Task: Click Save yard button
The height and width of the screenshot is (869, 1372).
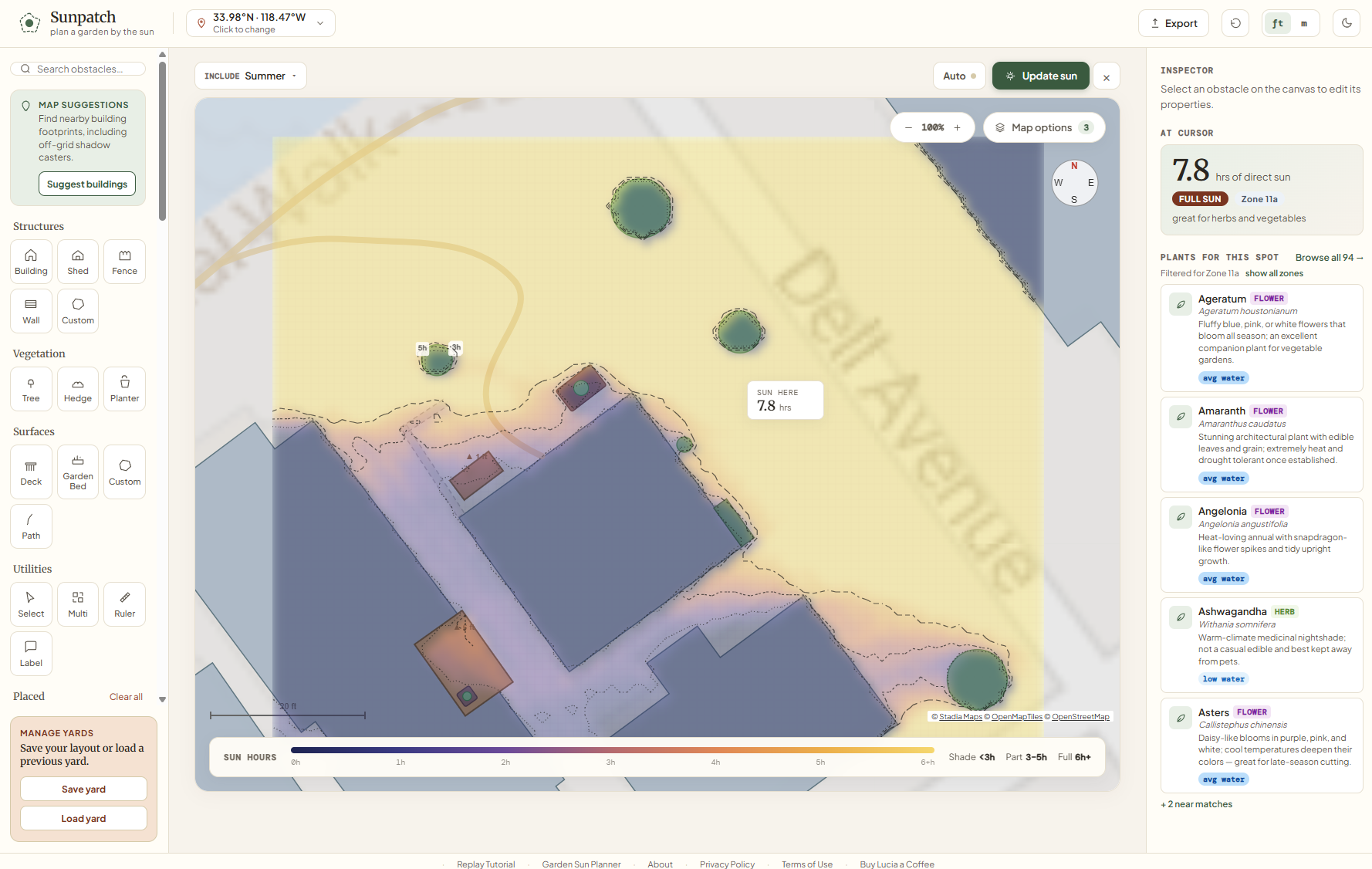Action: pos(83,789)
